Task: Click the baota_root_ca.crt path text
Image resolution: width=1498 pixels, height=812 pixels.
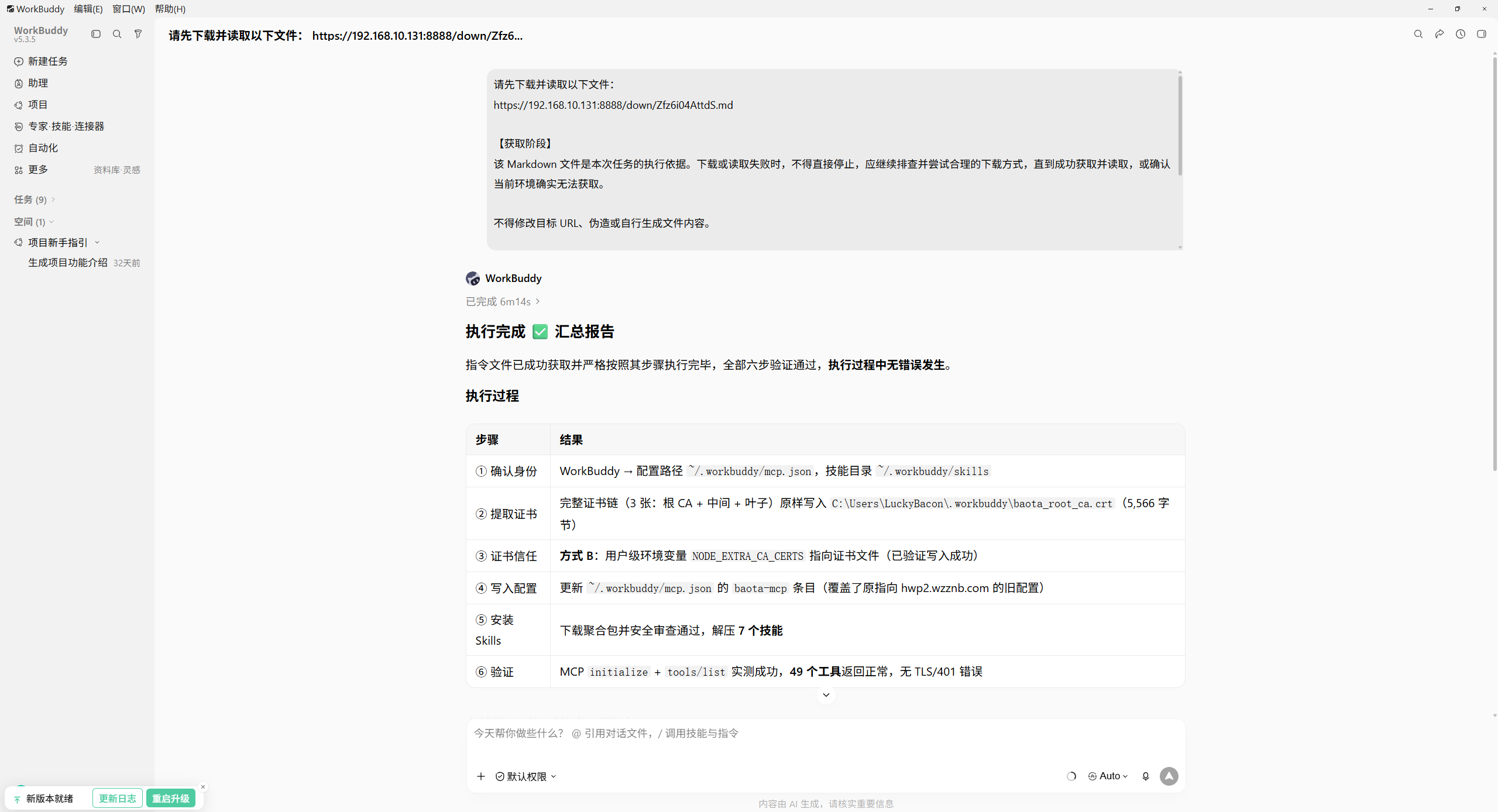Action: click(x=972, y=504)
